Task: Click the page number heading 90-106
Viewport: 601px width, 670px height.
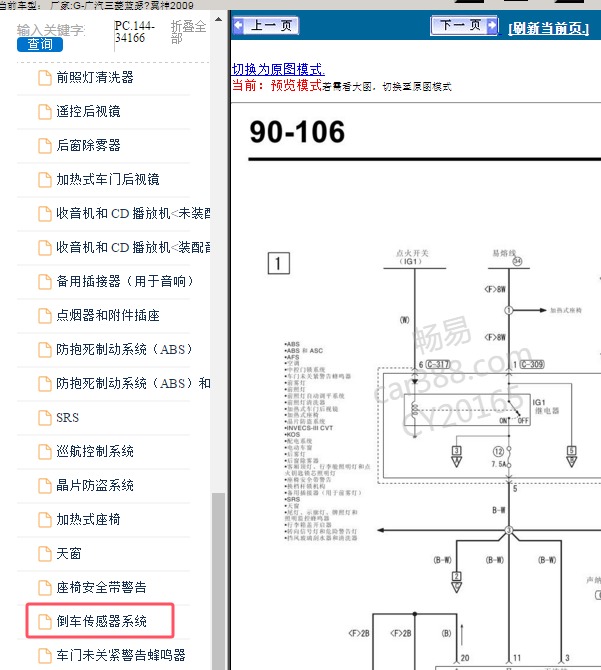Action: tap(297, 132)
